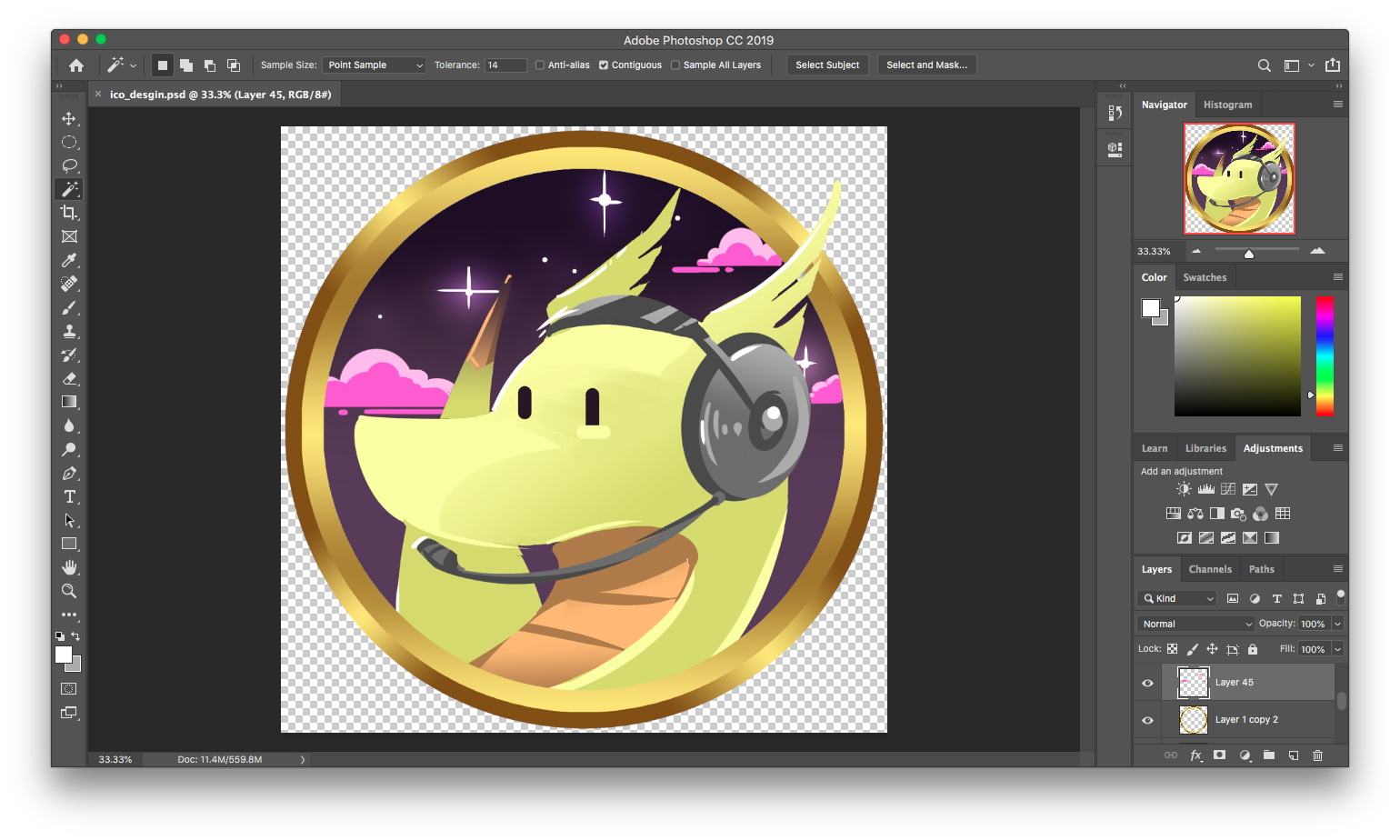Open the Opacity dropdown arrow

(1337, 624)
